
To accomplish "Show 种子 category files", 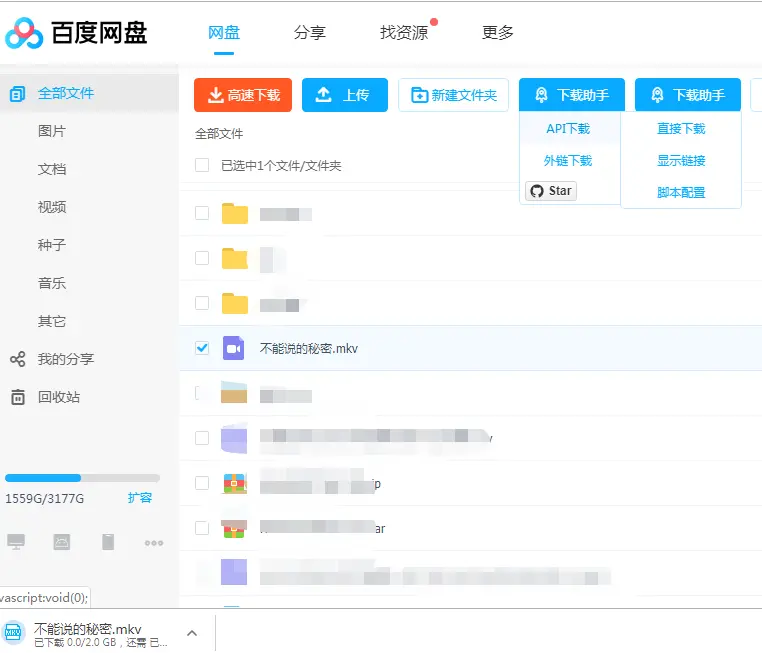I will [52, 245].
